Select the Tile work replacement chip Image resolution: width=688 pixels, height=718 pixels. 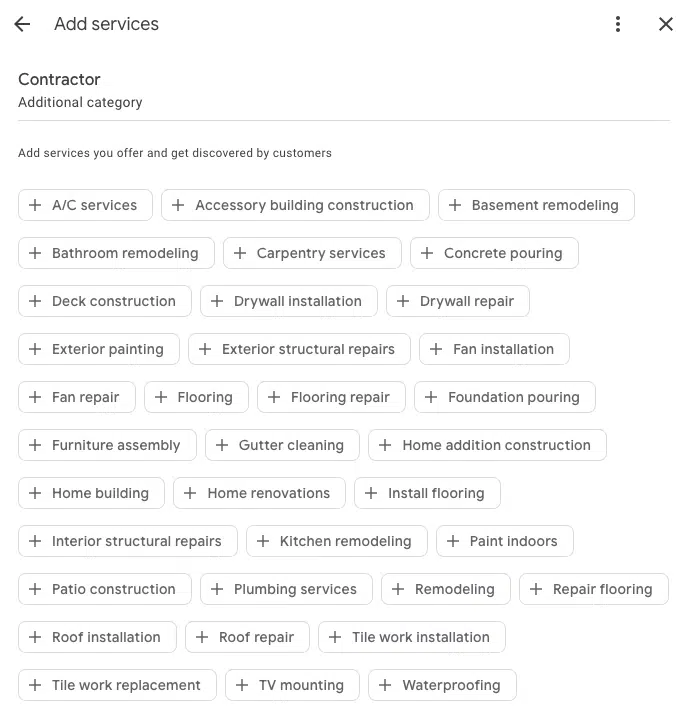click(x=117, y=685)
